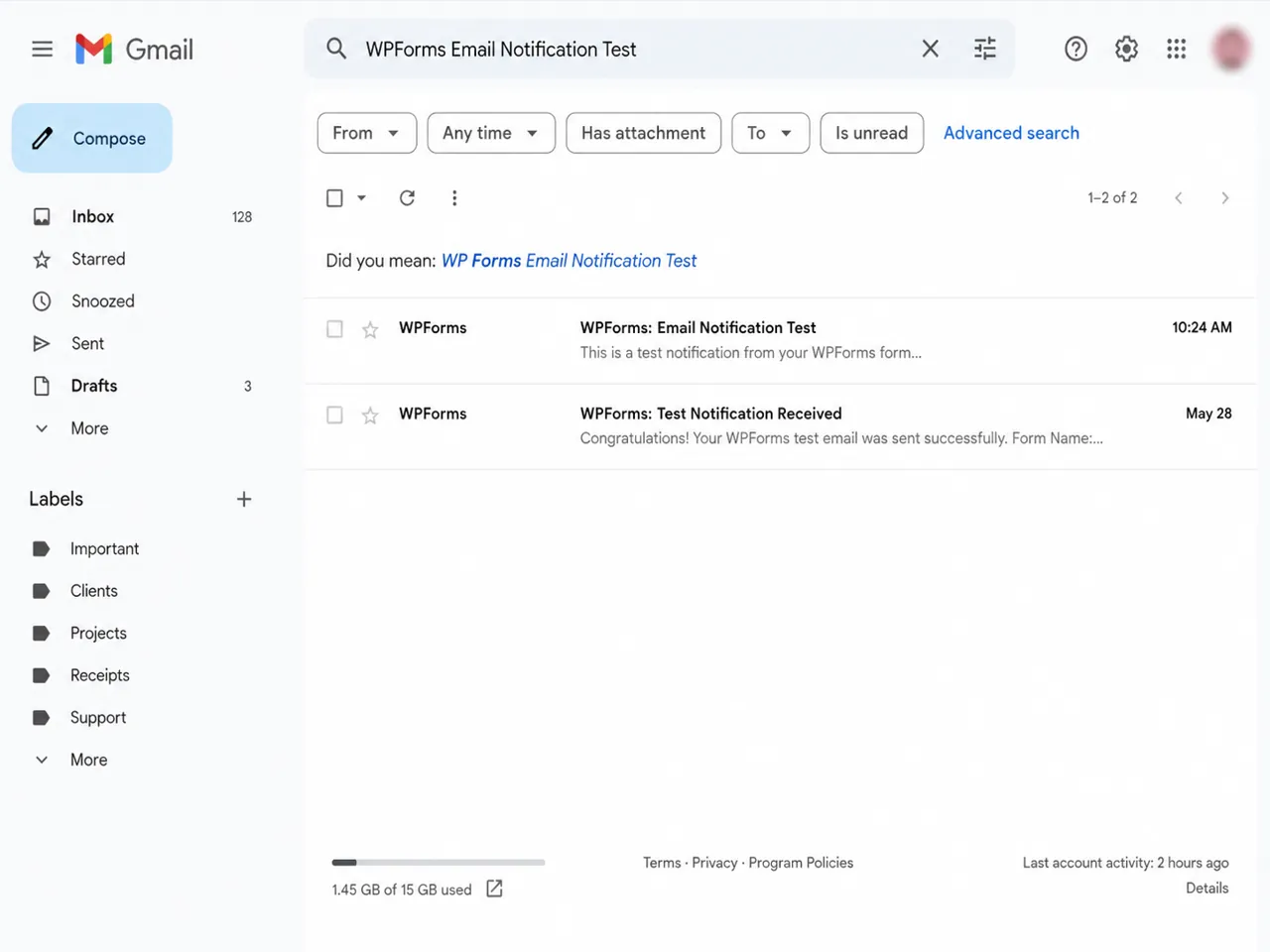Select checkbox for Email Notification Test email
This screenshot has height=952, width=1270.
(334, 329)
